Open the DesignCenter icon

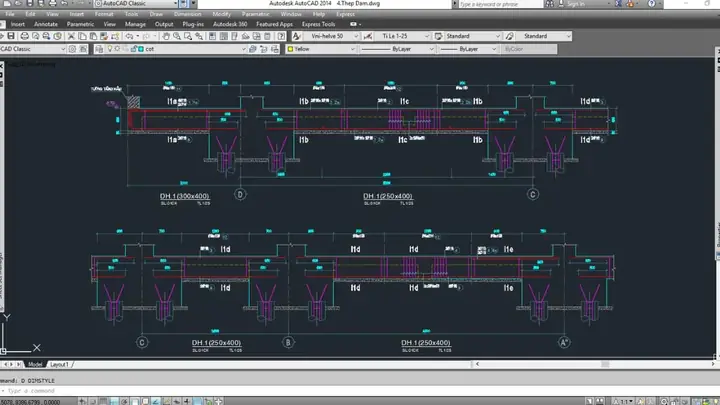tap(224, 36)
